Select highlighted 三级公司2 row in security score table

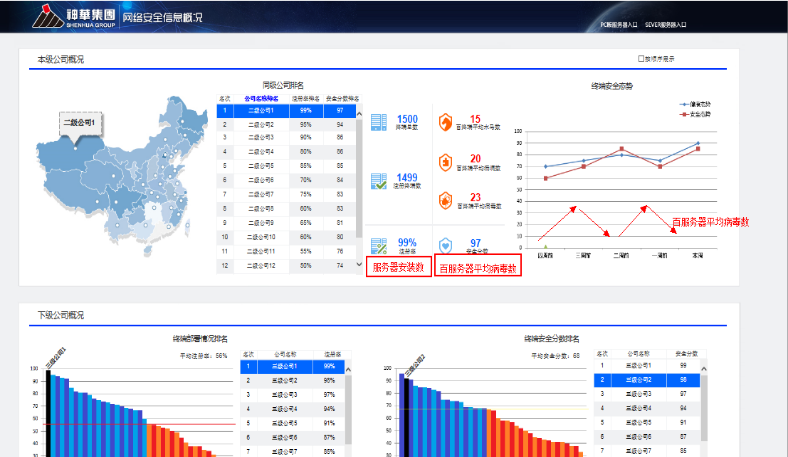click(x=647, y=380)
